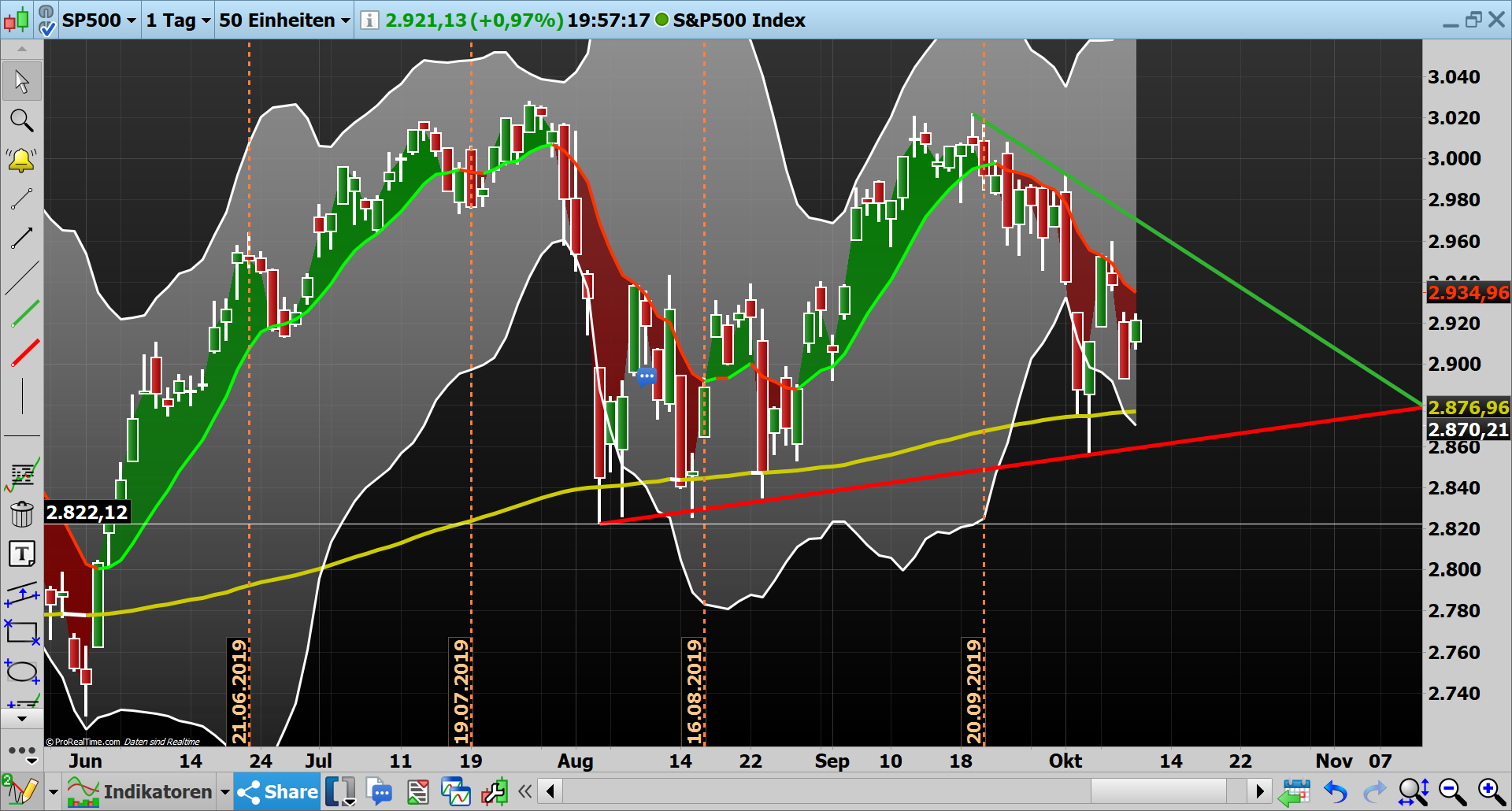Click the 16.08.2019 vertical date marker label

(694, 691)
